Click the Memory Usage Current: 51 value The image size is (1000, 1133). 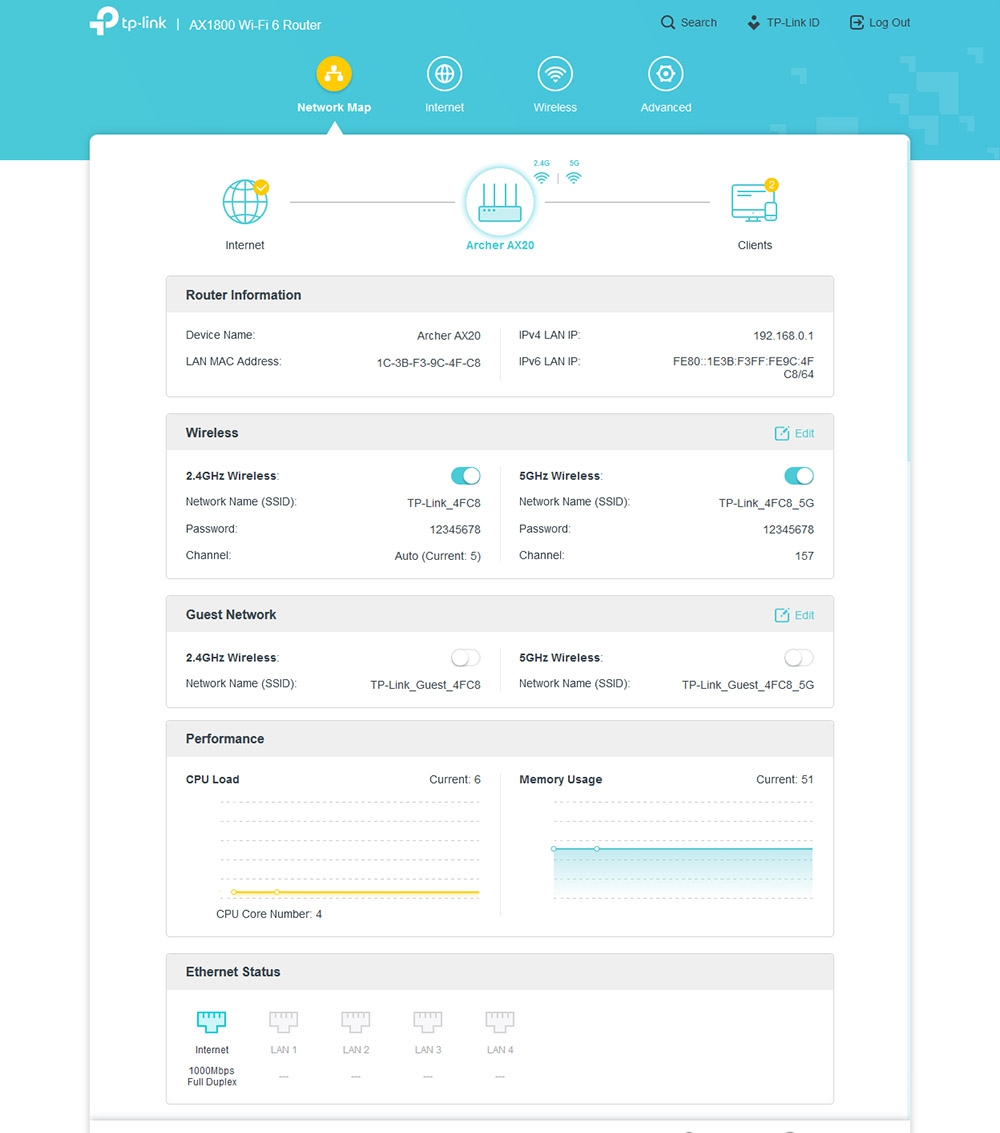pos(785,780)
